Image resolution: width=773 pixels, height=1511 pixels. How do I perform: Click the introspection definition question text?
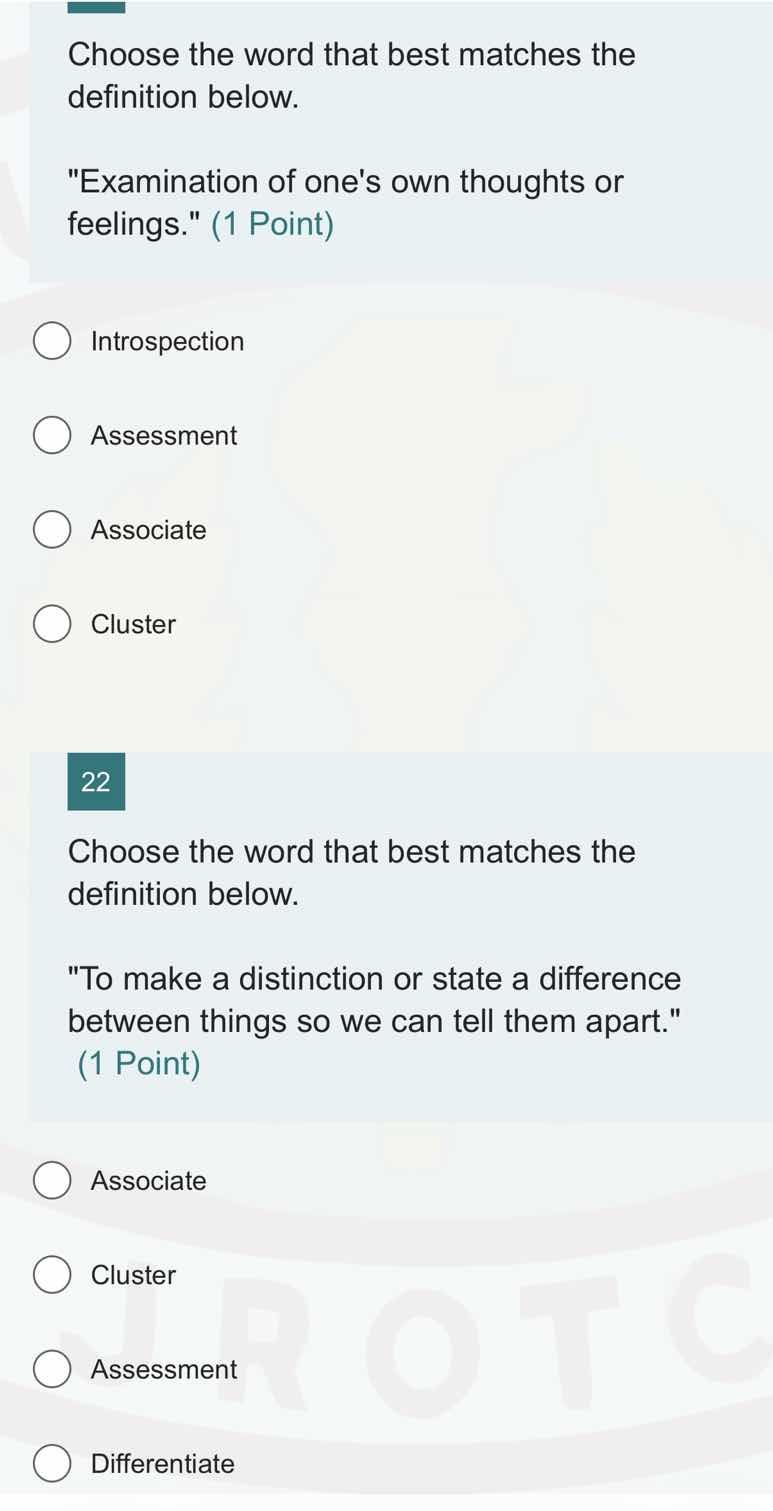(344, 203)
